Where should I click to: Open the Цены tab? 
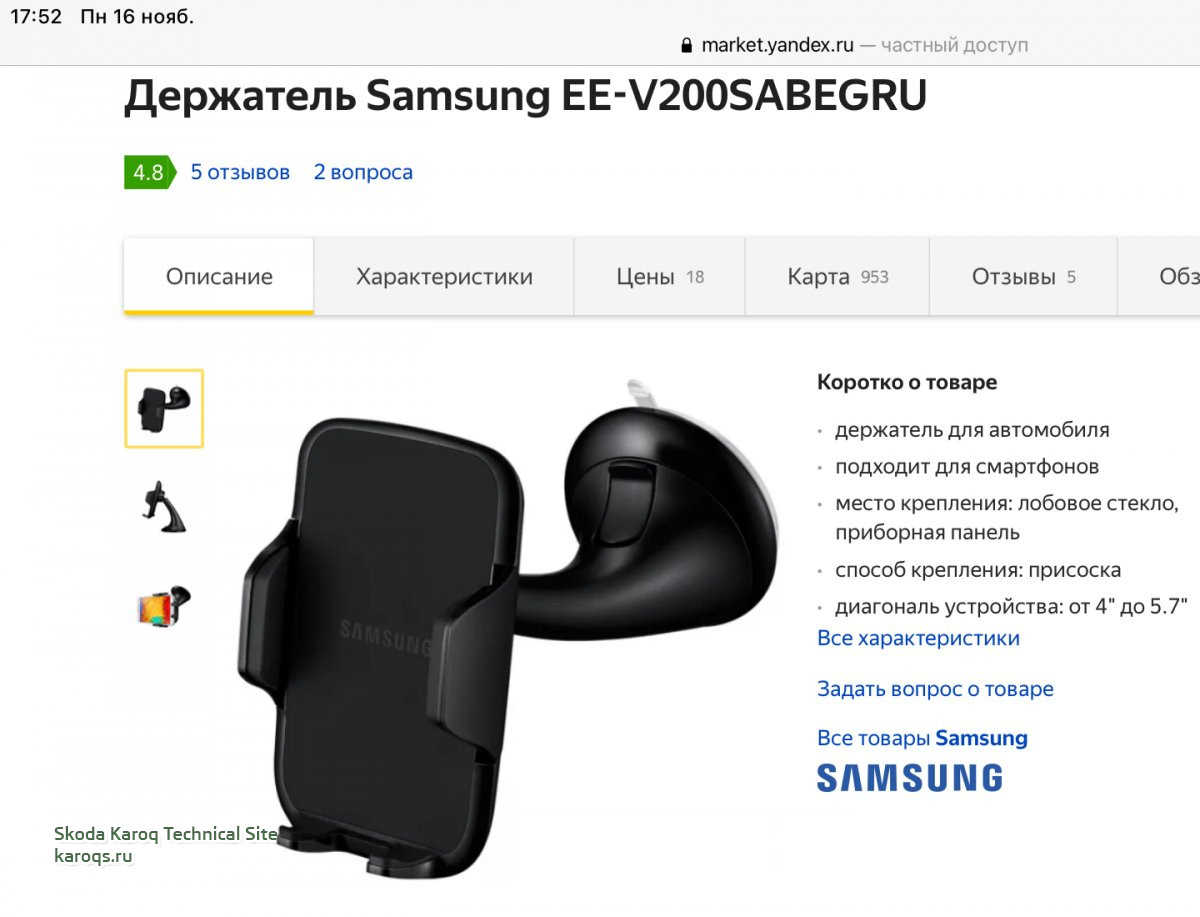pyautogui.click(x=660, y=277)
